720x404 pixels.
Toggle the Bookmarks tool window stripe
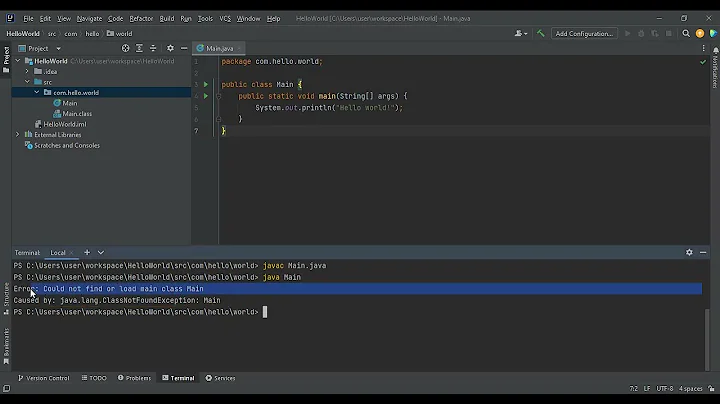coord(6,346)
